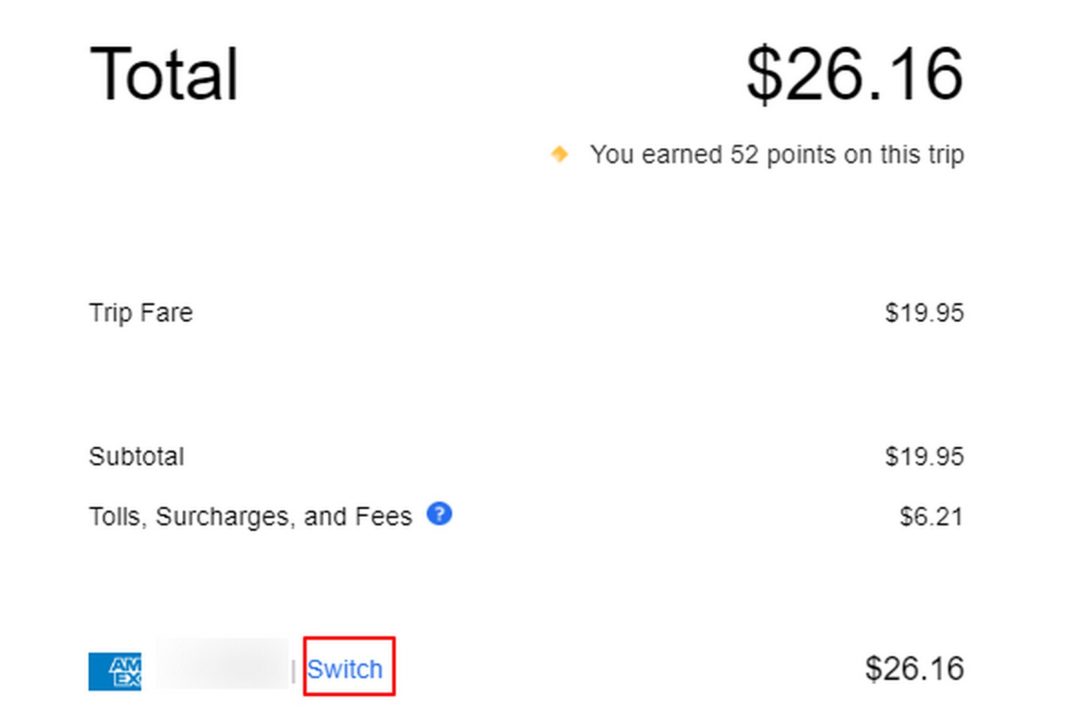Click the points earned message
Screen dimensions: 1068x723
(778, 154)
